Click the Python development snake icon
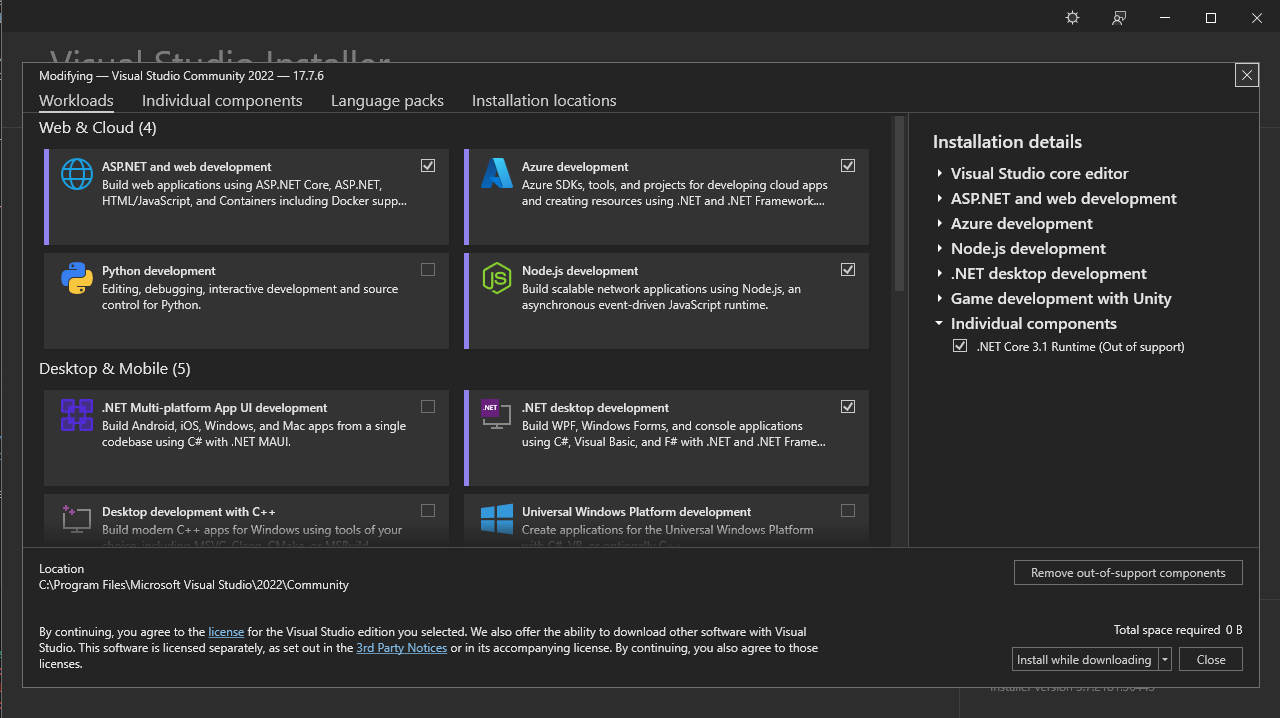Image resolution: width=1280 pixels, height=718 pixels. pyautogui.click(x=77, y=278)
